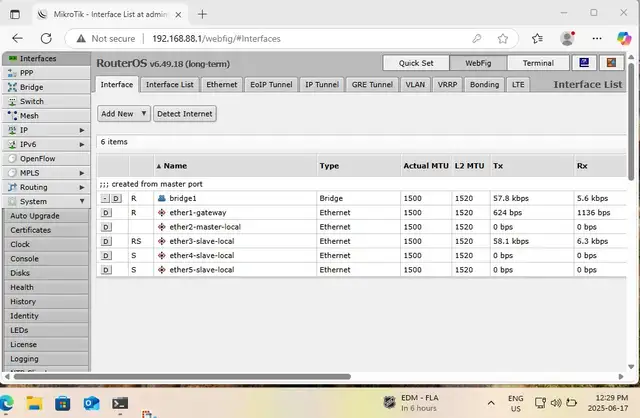Screen dimensions: 640x418
Task: Sort the table by Name column
Action: [x=235, y=166]
